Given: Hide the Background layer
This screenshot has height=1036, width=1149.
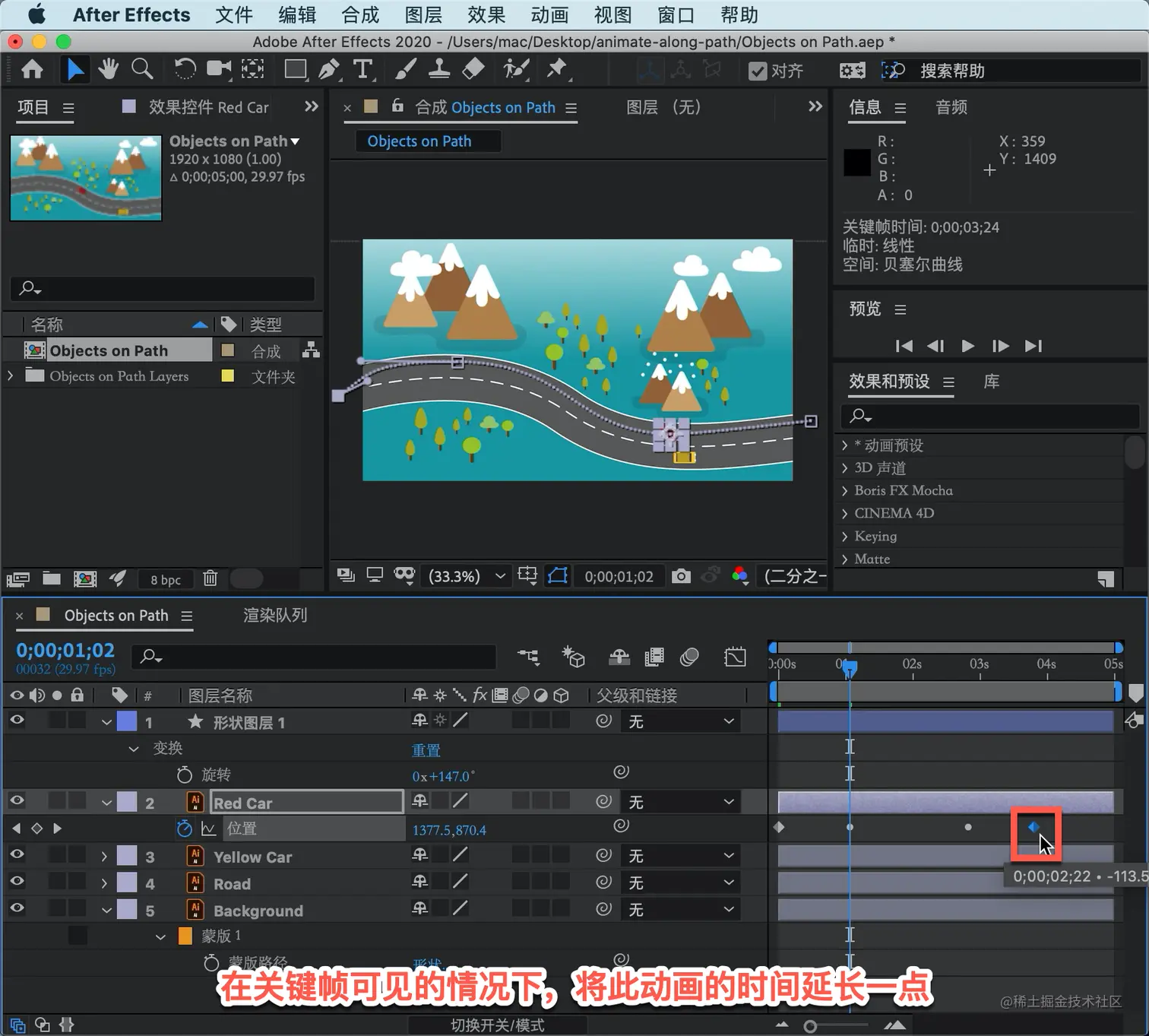Looking at the screenshot, I should pyautogui.click(x=16, y=908).
